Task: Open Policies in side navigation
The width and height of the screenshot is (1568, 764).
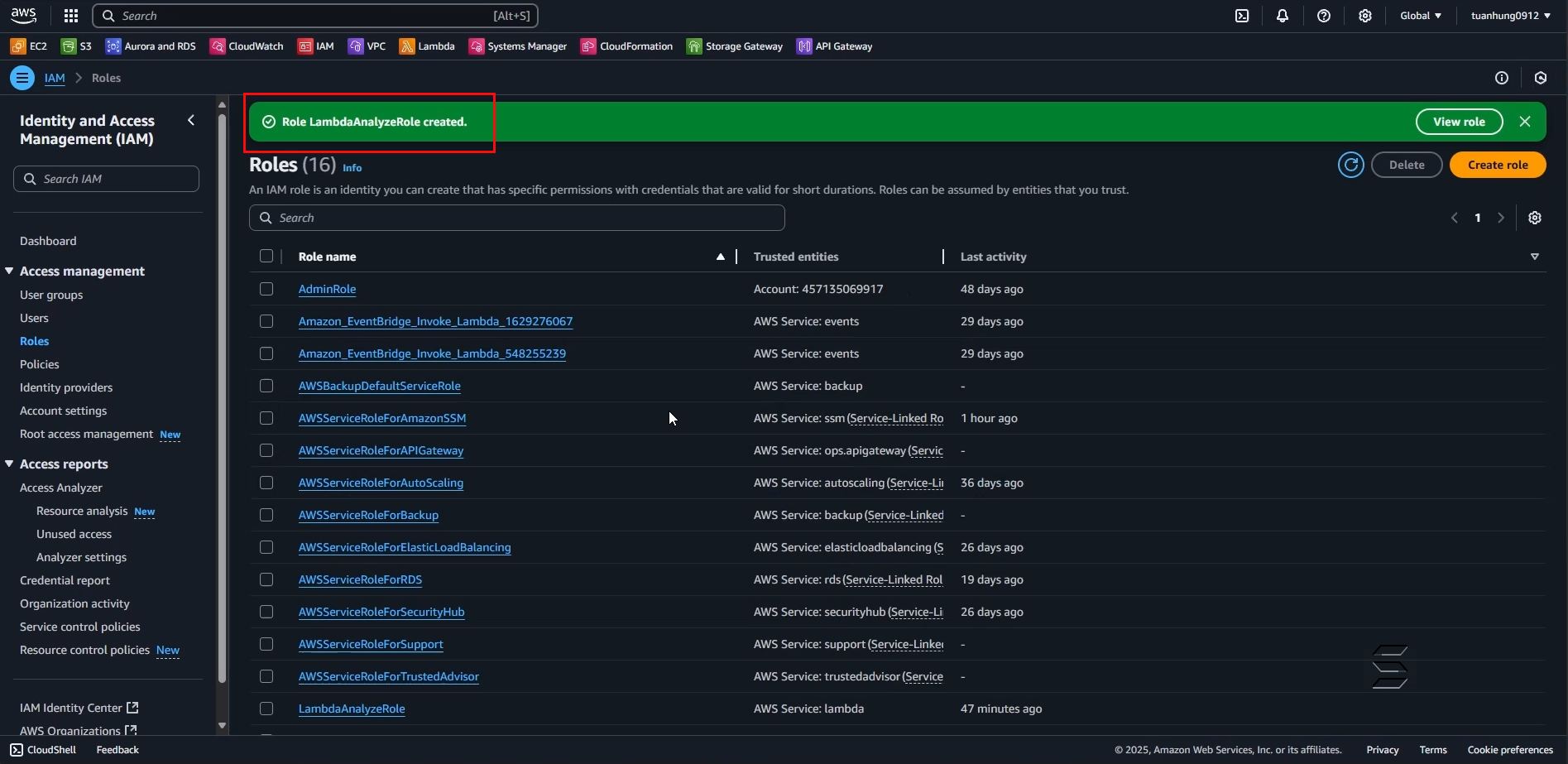Action: pyautogui.click(x=40, y=364)
